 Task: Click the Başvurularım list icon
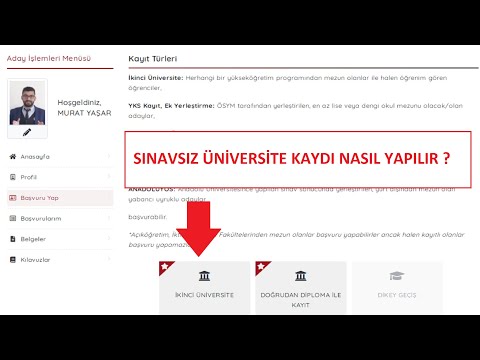point(13,218)
